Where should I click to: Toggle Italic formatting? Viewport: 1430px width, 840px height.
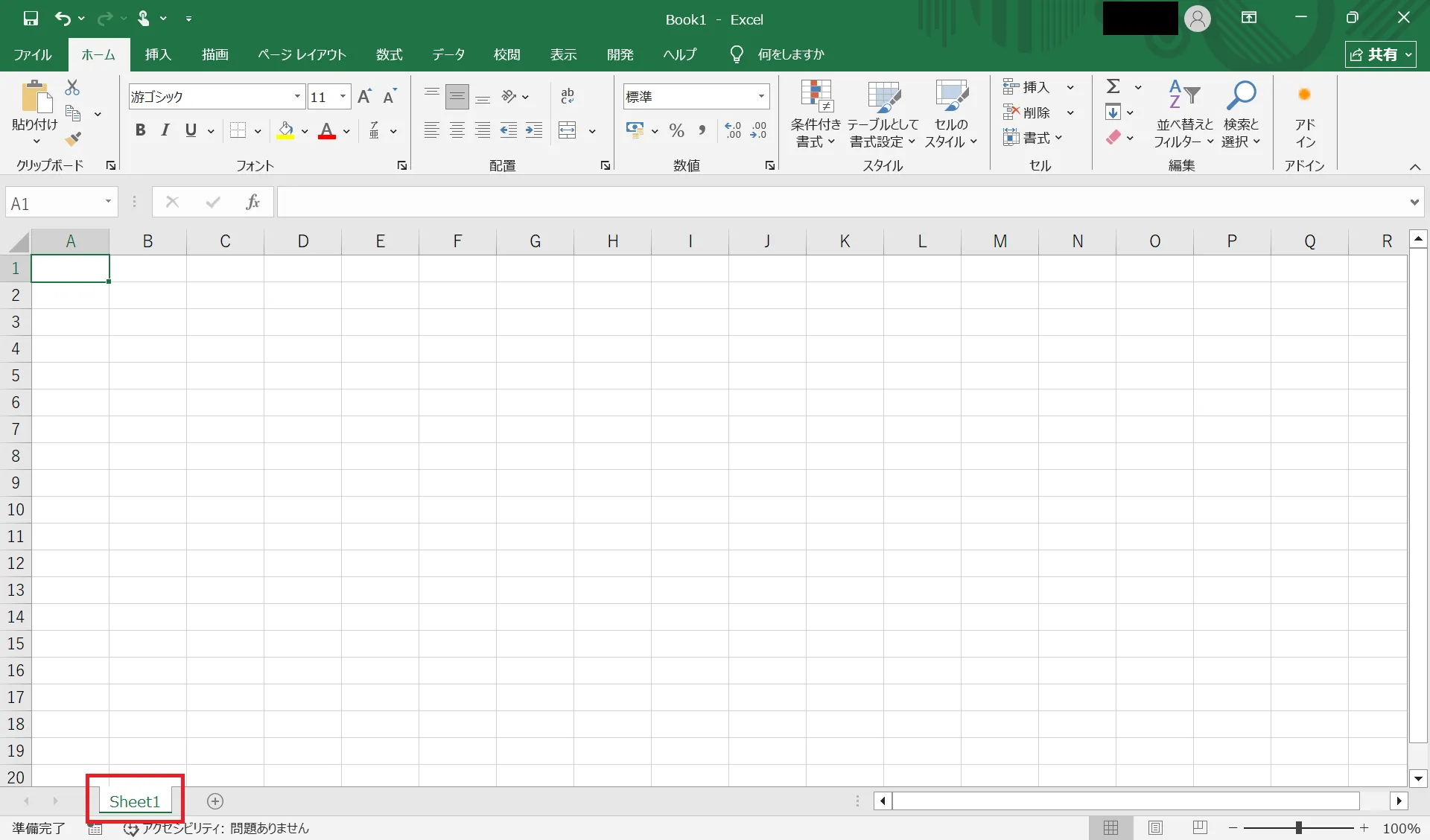[165, 131]
